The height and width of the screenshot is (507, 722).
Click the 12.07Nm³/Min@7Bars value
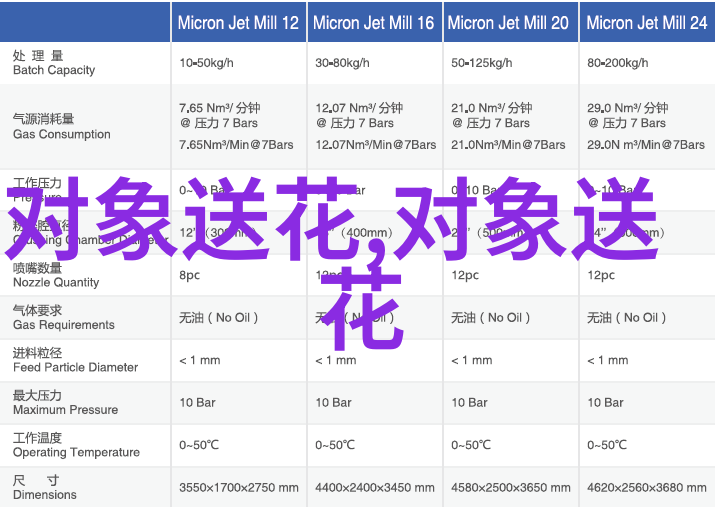tap(375, 145)
